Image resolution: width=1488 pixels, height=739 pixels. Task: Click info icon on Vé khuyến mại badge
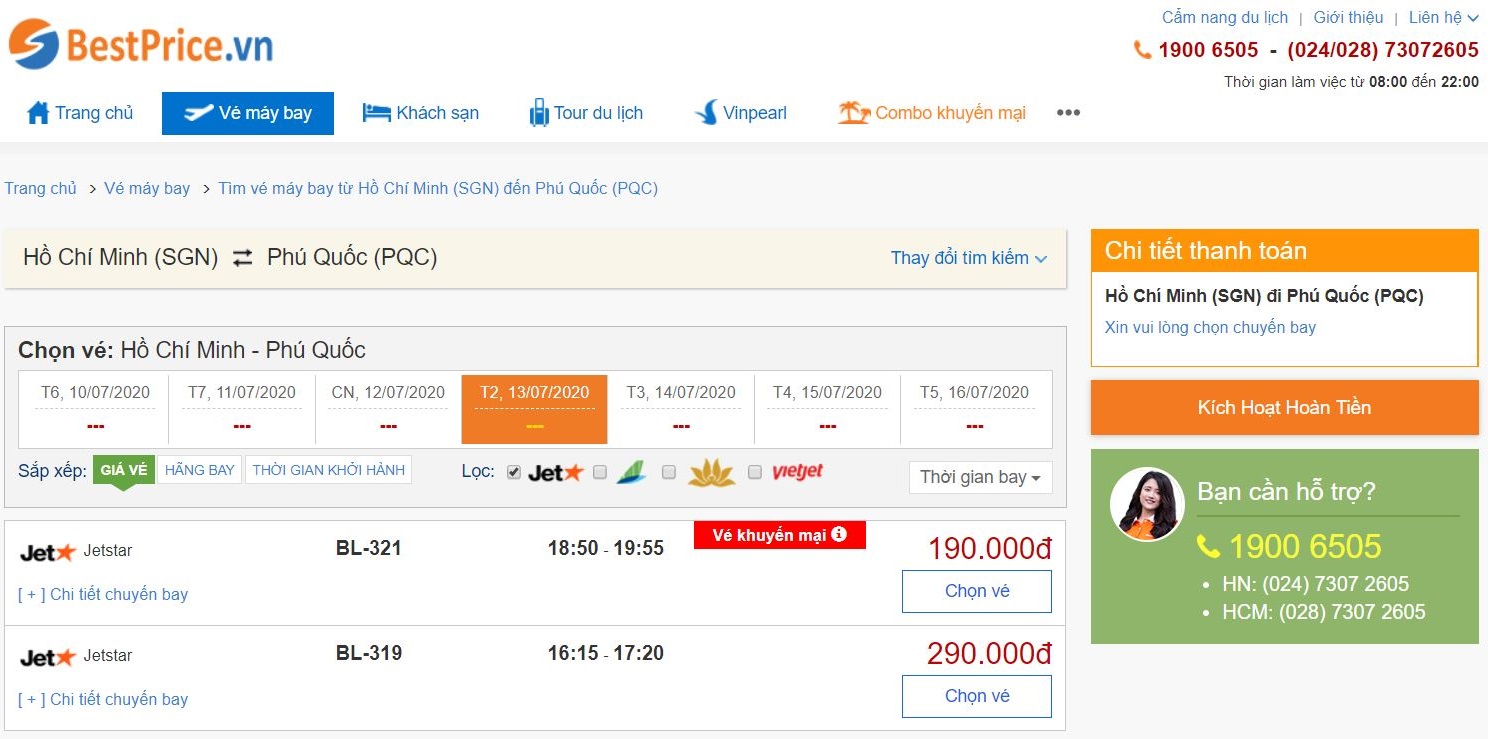click(x=839, y=534)
